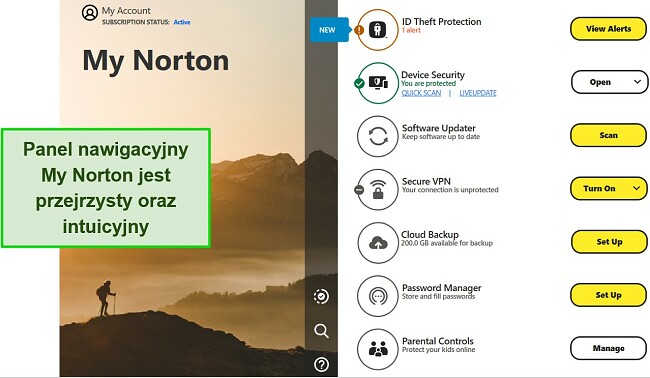Screen dimensions: 650x378
Task: Click the Password Manager title
Action: (x=441, y=287)
